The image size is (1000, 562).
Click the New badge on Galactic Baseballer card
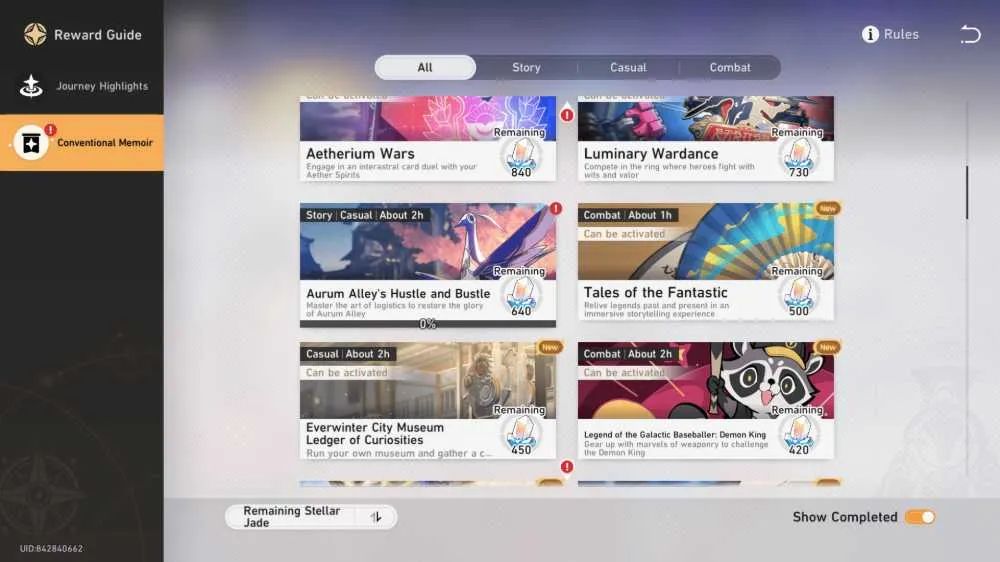828,347
